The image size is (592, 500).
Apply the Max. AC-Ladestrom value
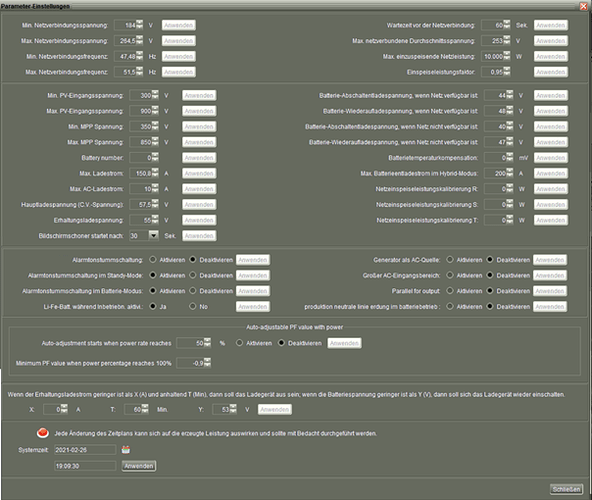click(x=199, y=188)
